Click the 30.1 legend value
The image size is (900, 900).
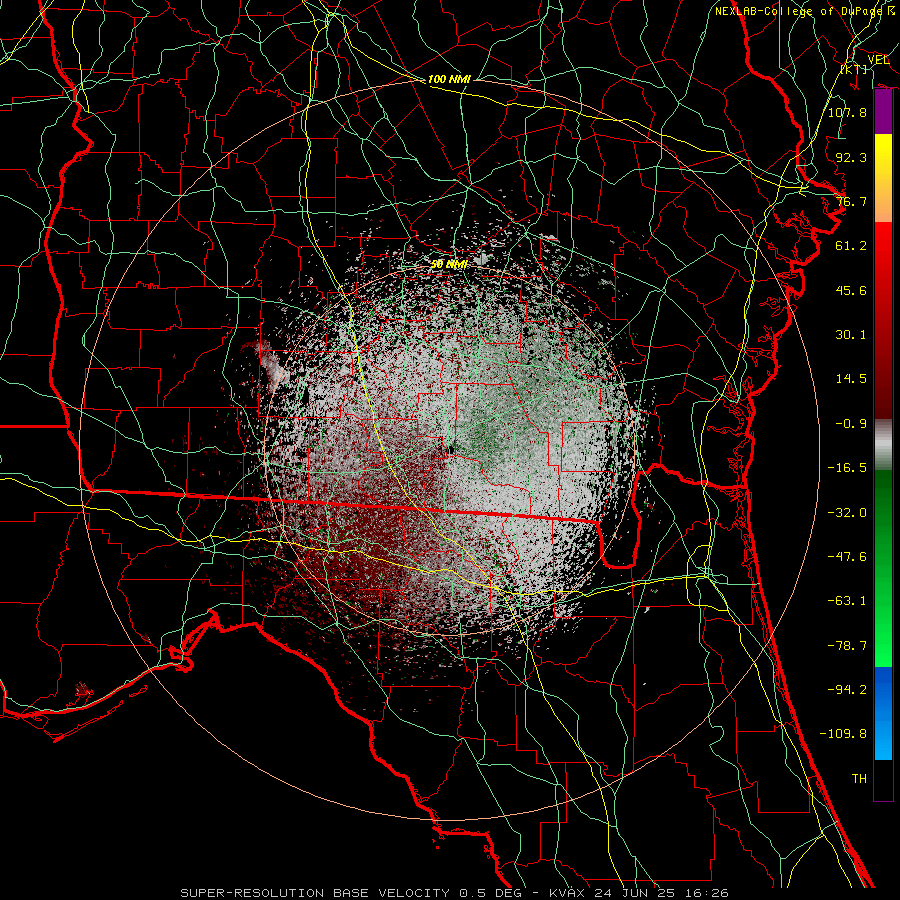coord(851,335)
